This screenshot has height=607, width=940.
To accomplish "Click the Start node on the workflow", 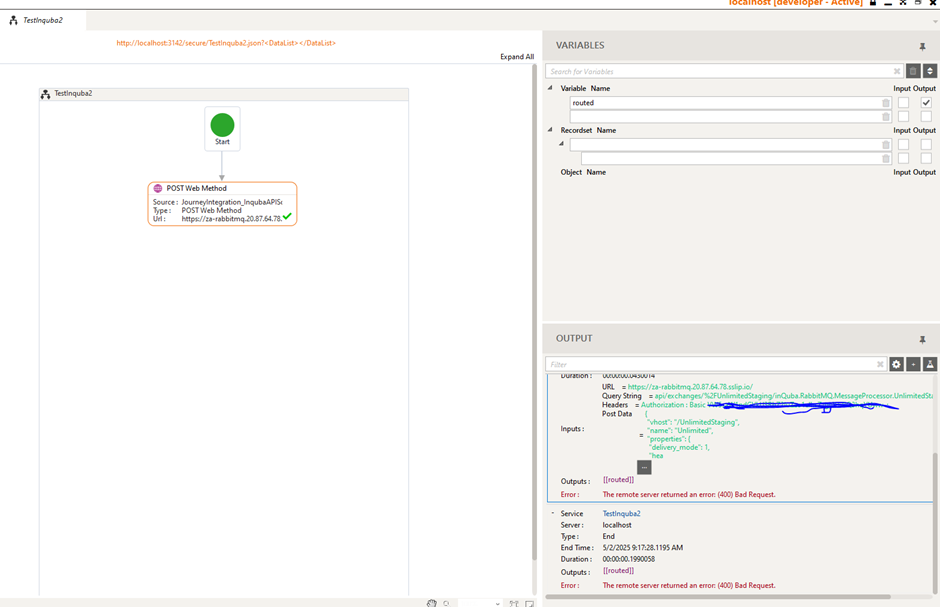I will tap(222, 129).
